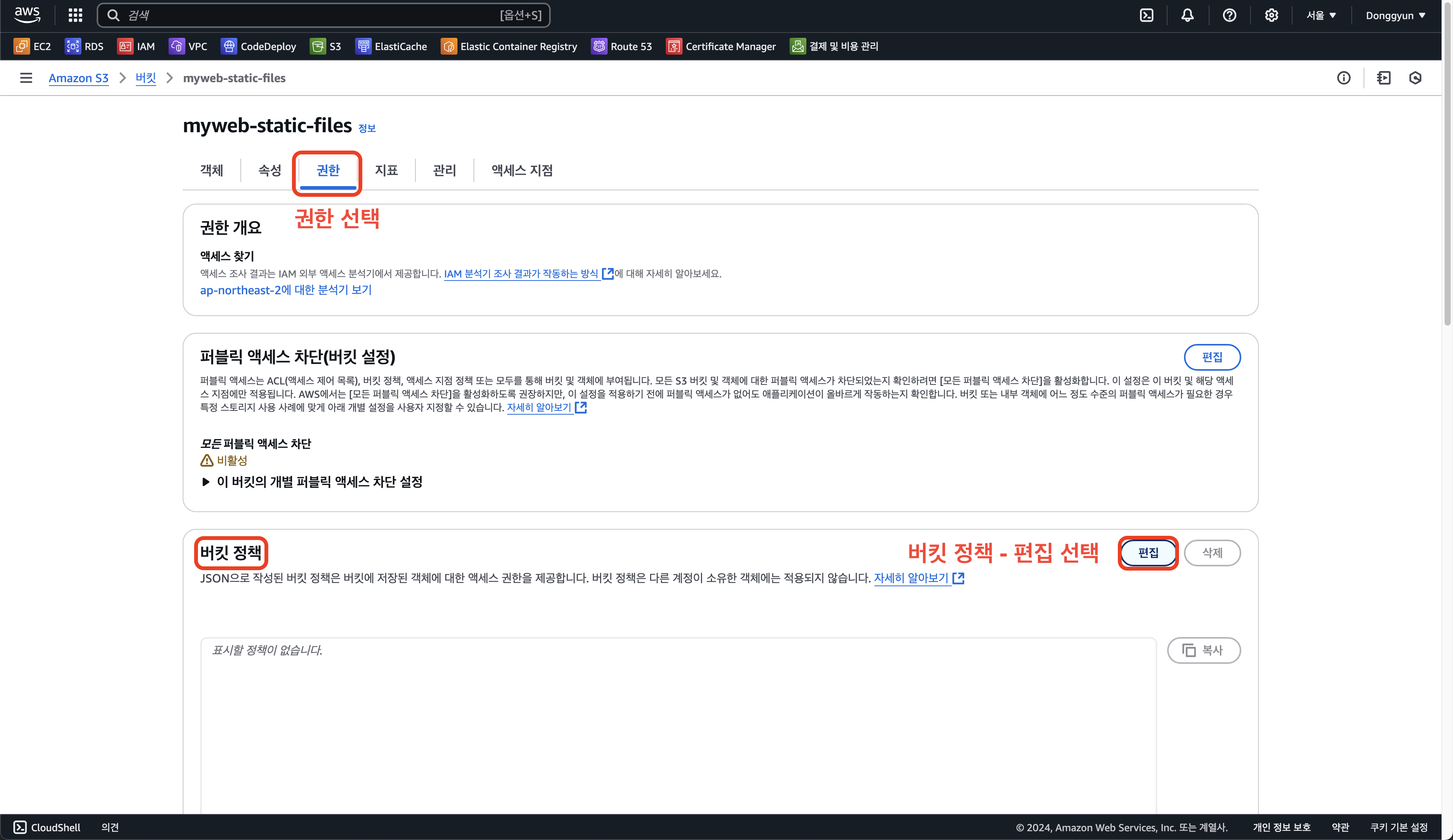
Task: Open the 서울 region dropdown
Action: pyautogui.click(x=1321, y=15)
